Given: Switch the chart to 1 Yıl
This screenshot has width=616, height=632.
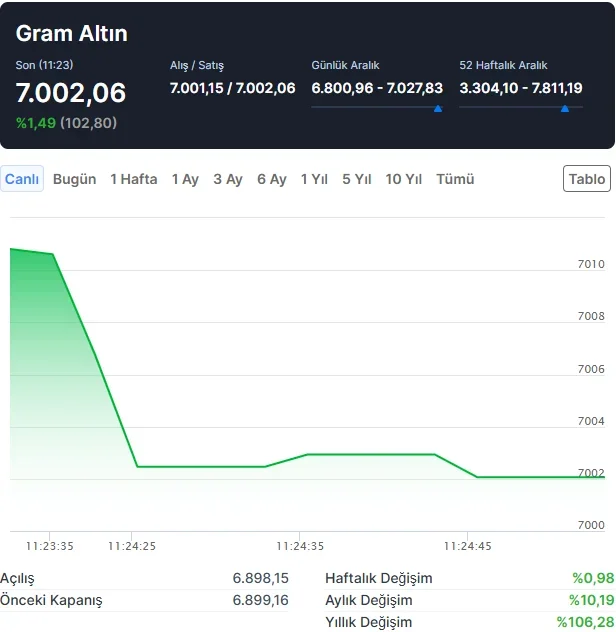Looking at the screenshot, I should (x=314, y=179).
